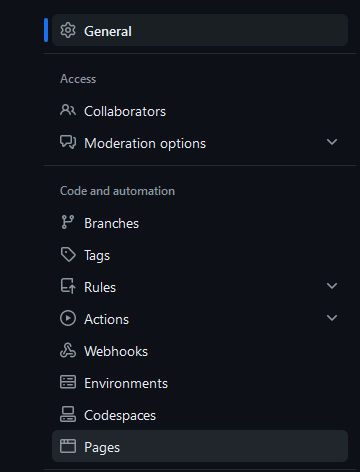The width and height of the screenshot is (360, 472).
Task: Click the Webhooks icon
Action: pos(68,350)
